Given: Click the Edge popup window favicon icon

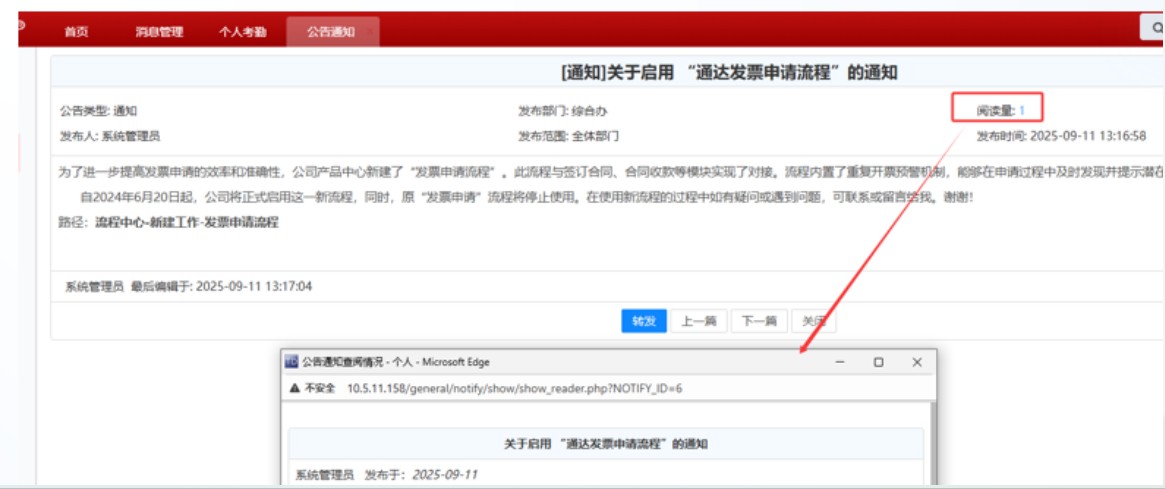Looking at the screenshot, I should (292, 362).
